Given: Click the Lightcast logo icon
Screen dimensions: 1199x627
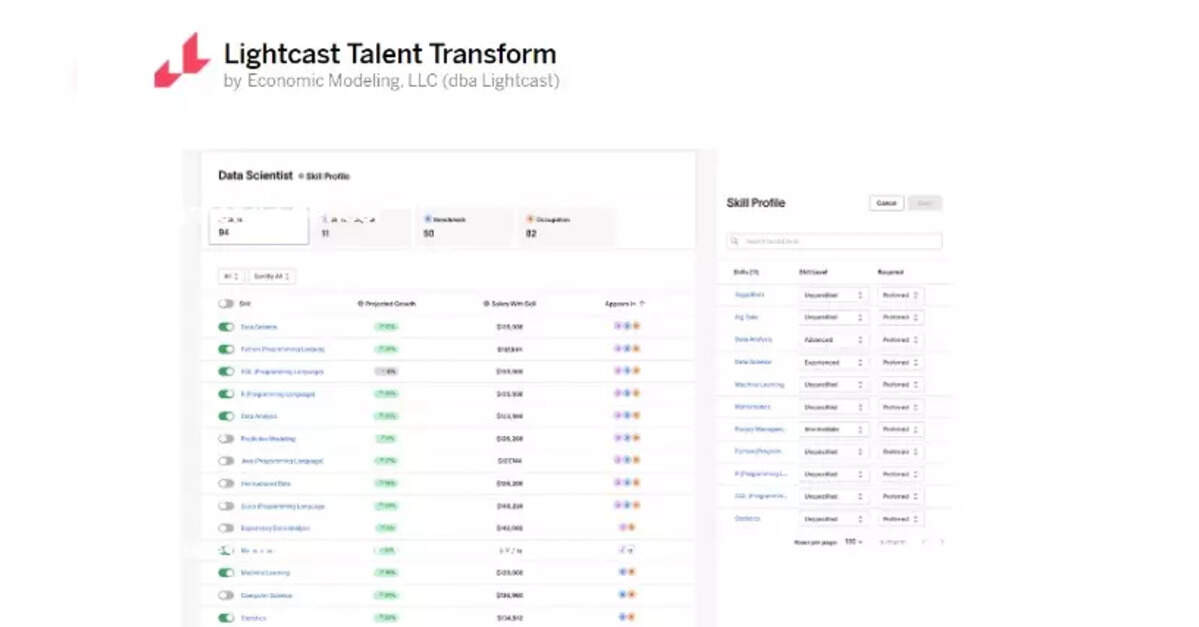Looking at the screenshot, I should (x=181, y=60).
